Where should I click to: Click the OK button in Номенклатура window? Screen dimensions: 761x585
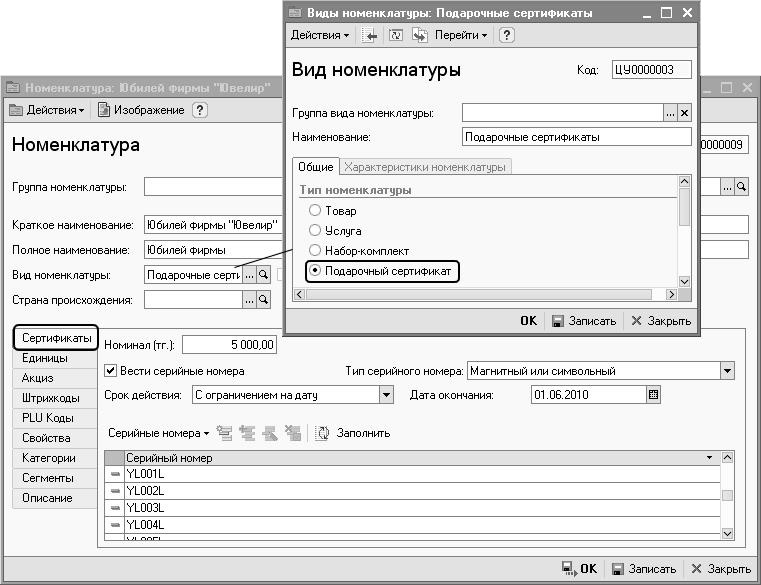580,568
